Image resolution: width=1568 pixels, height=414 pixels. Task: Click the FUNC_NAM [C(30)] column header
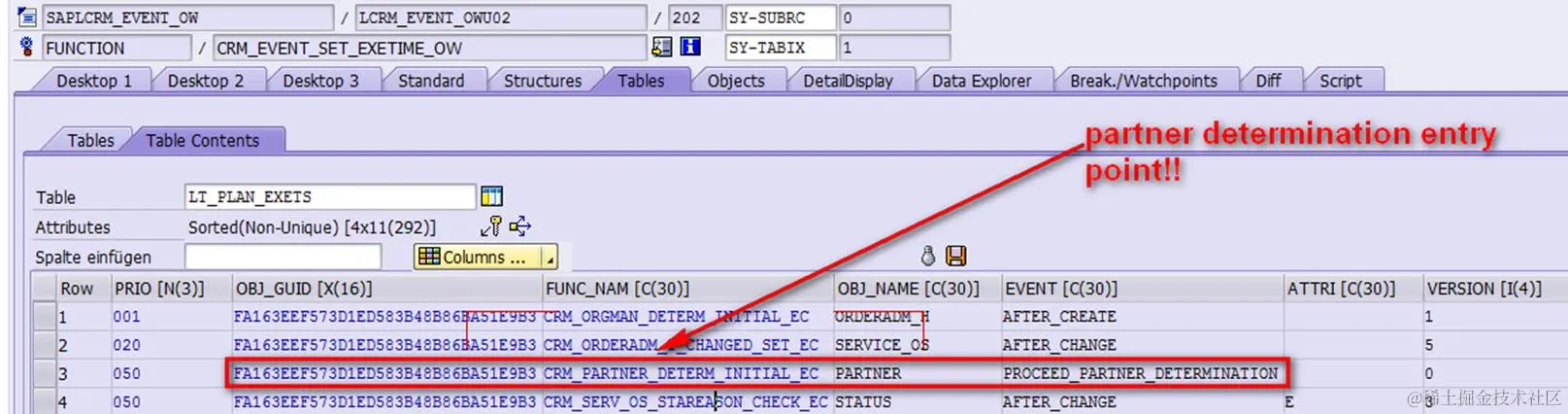(x=688, y=289)
